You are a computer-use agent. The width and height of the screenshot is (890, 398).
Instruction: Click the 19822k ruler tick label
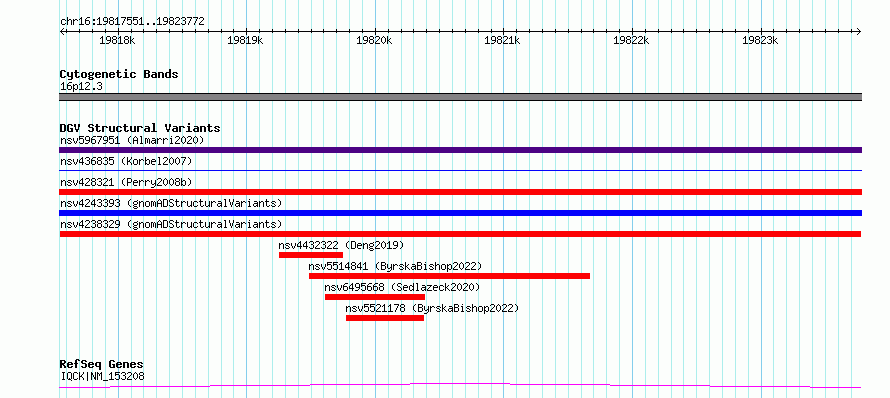[x=632, y=40]
